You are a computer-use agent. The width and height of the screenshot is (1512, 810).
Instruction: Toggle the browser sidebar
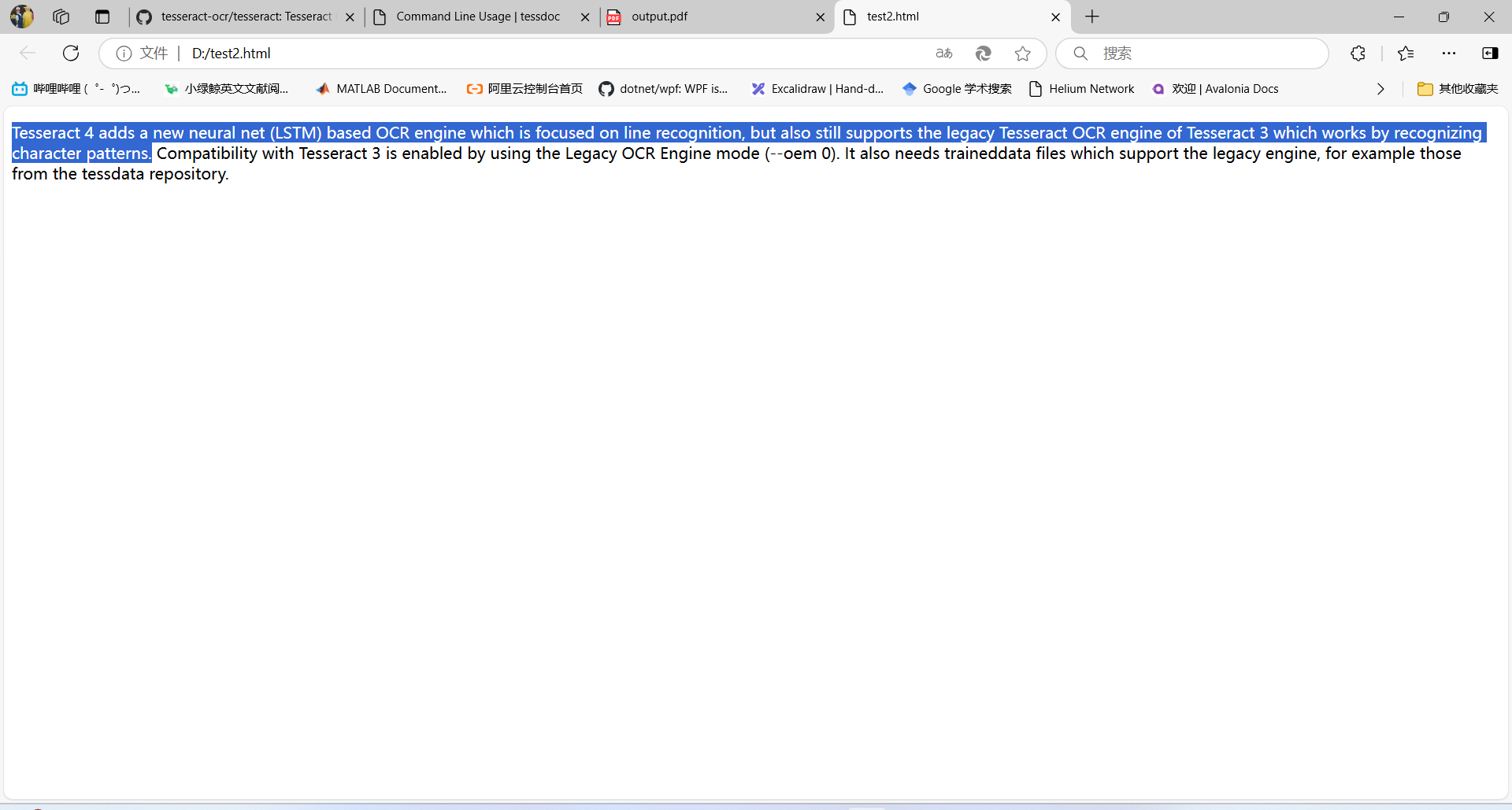point(1490,53)
